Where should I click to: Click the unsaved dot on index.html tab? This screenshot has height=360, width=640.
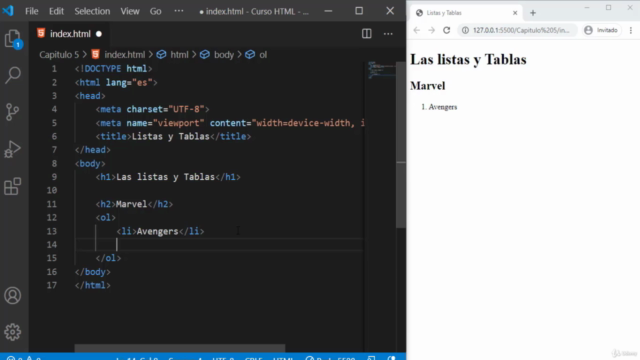pyautogui.click(x=99, y=34)
